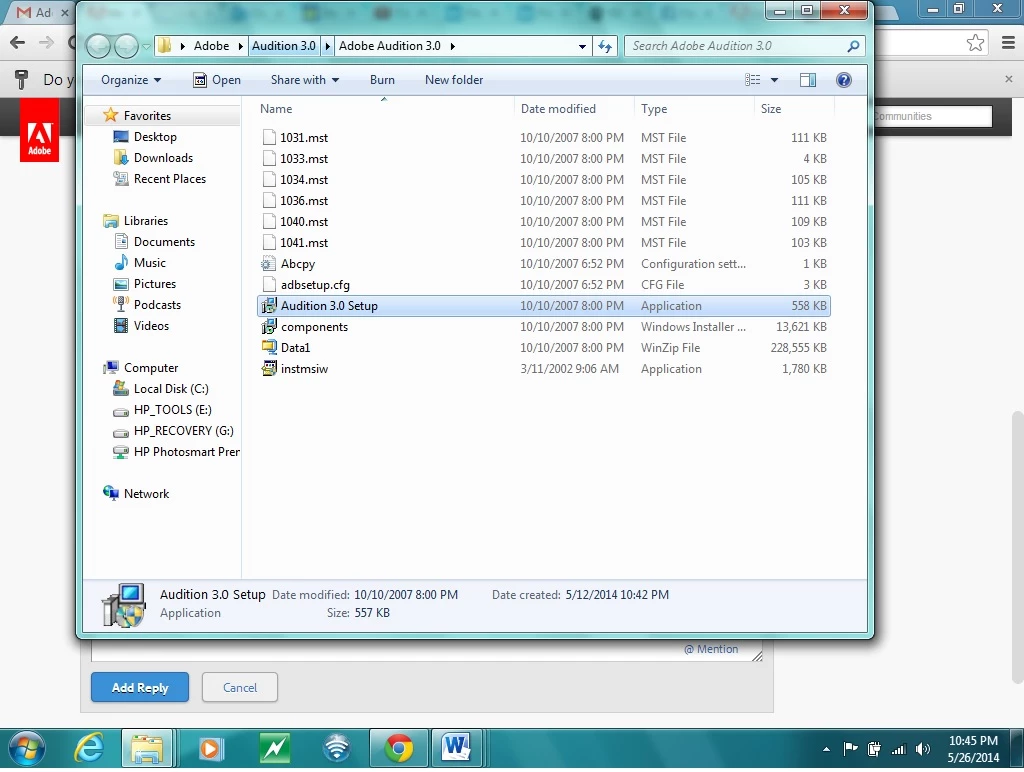Select the Abcpy configuration settings icon

[x=268, y=264]
